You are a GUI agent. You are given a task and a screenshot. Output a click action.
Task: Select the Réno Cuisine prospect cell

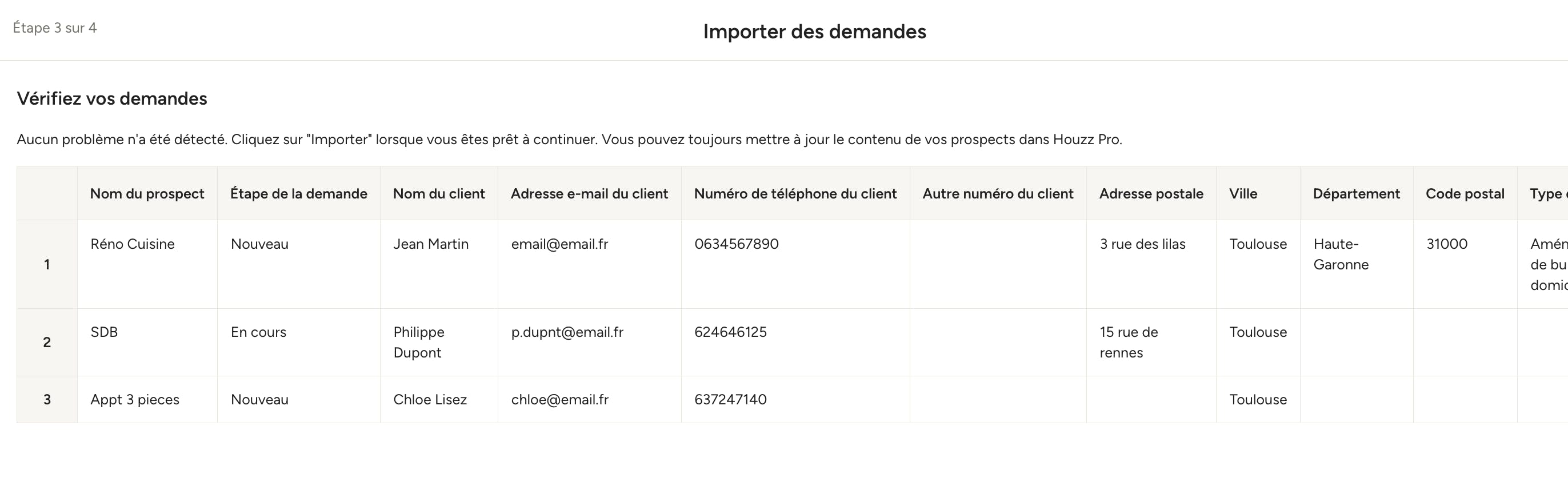coord(147,265)
